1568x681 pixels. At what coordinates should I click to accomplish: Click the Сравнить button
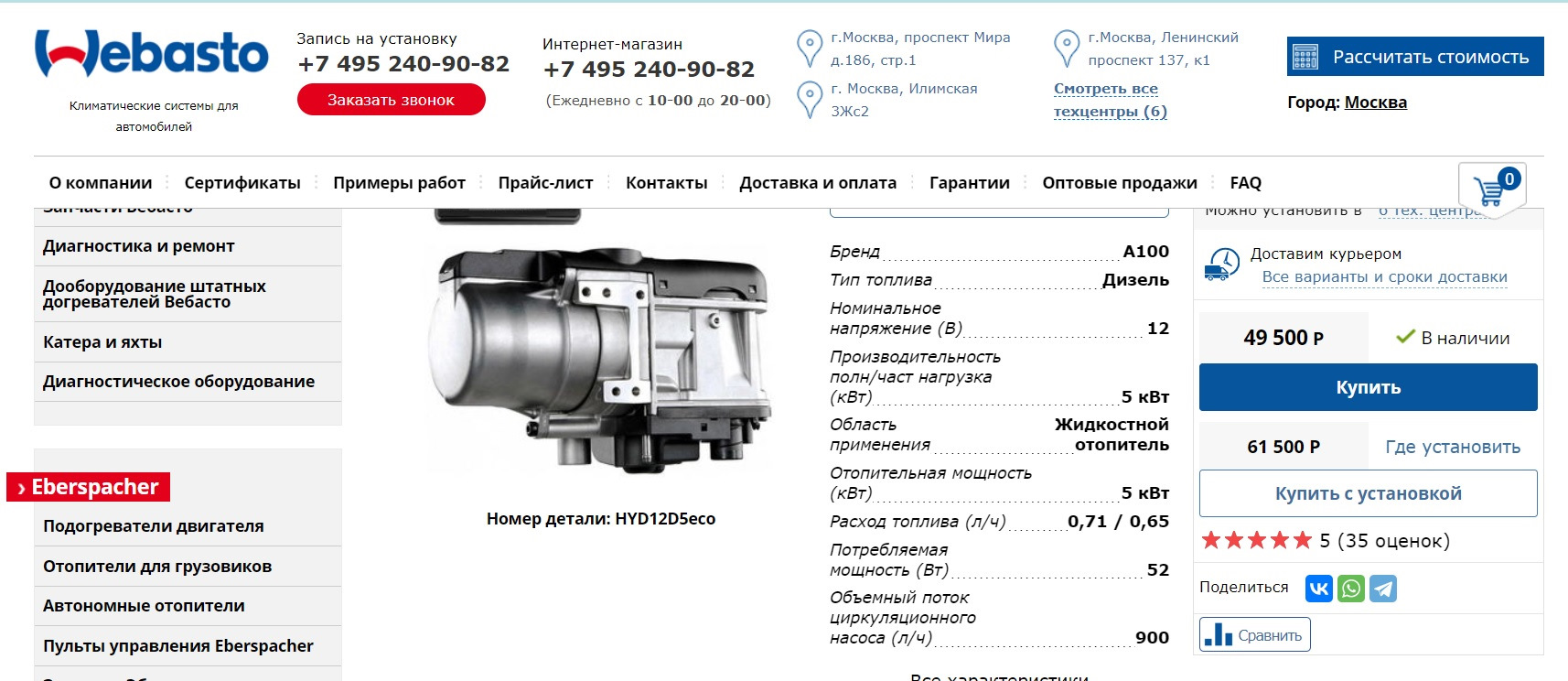coord(1254,634)
